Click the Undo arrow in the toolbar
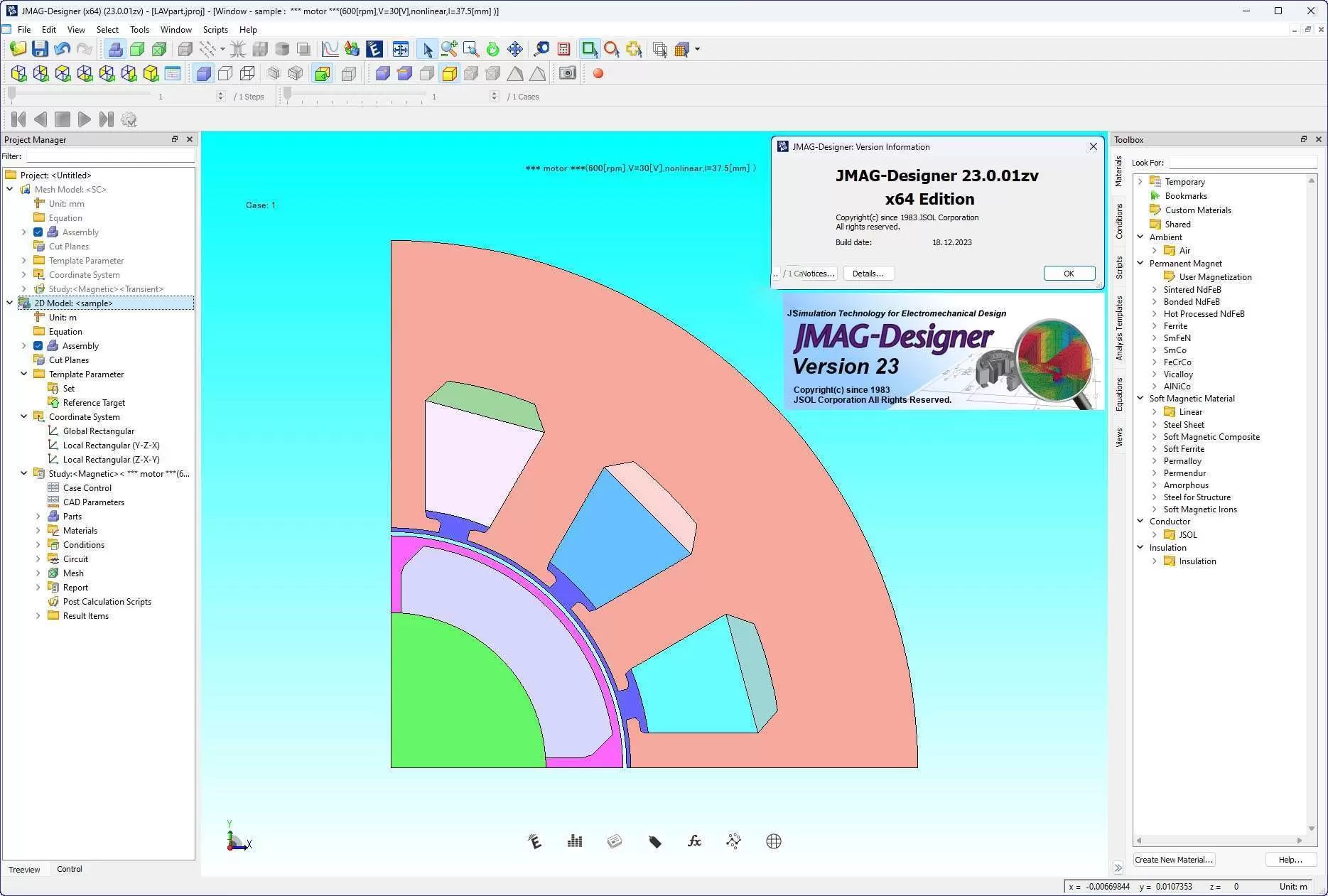 (x=62, y=49)
